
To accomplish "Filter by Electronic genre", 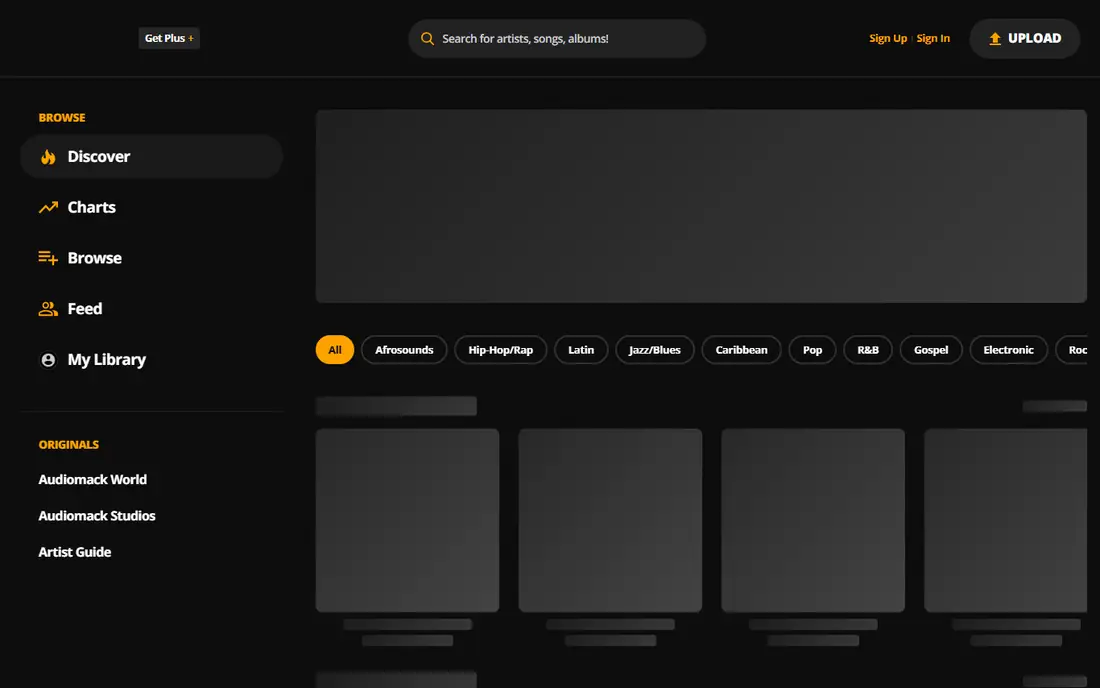I will point(1008,349).
